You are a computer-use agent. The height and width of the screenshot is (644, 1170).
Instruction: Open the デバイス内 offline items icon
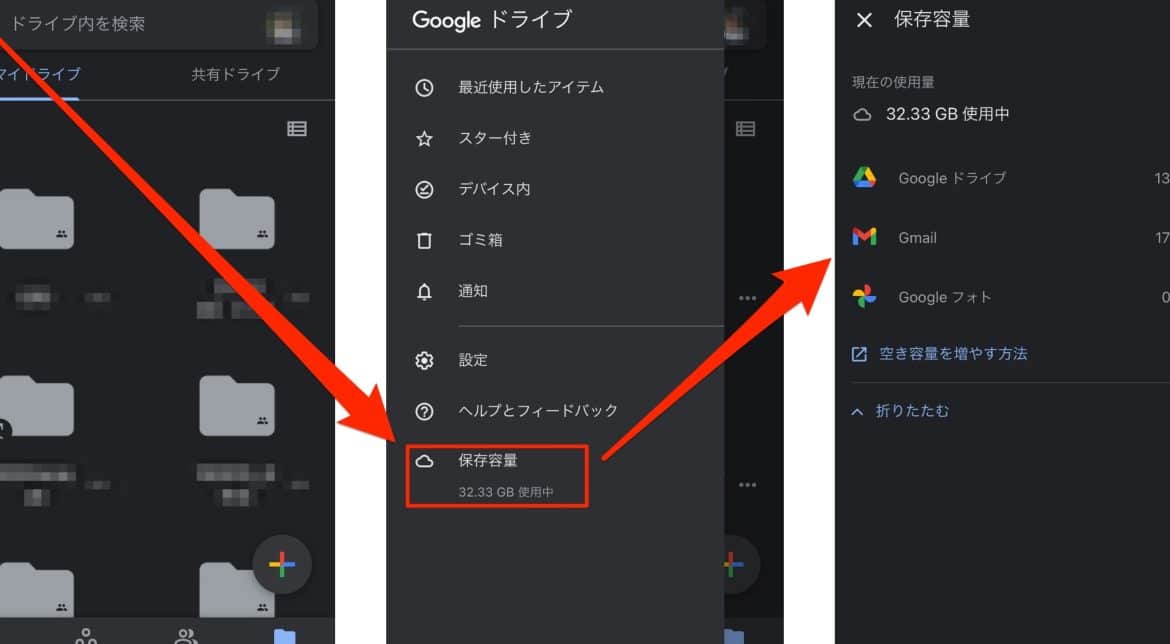tap(424, 189)
